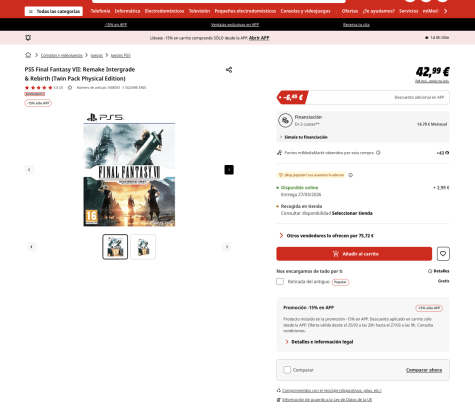Screen dimensions: 475x414
Task: Click the -15% en APP banner link
Action: [x=116, y=25]
